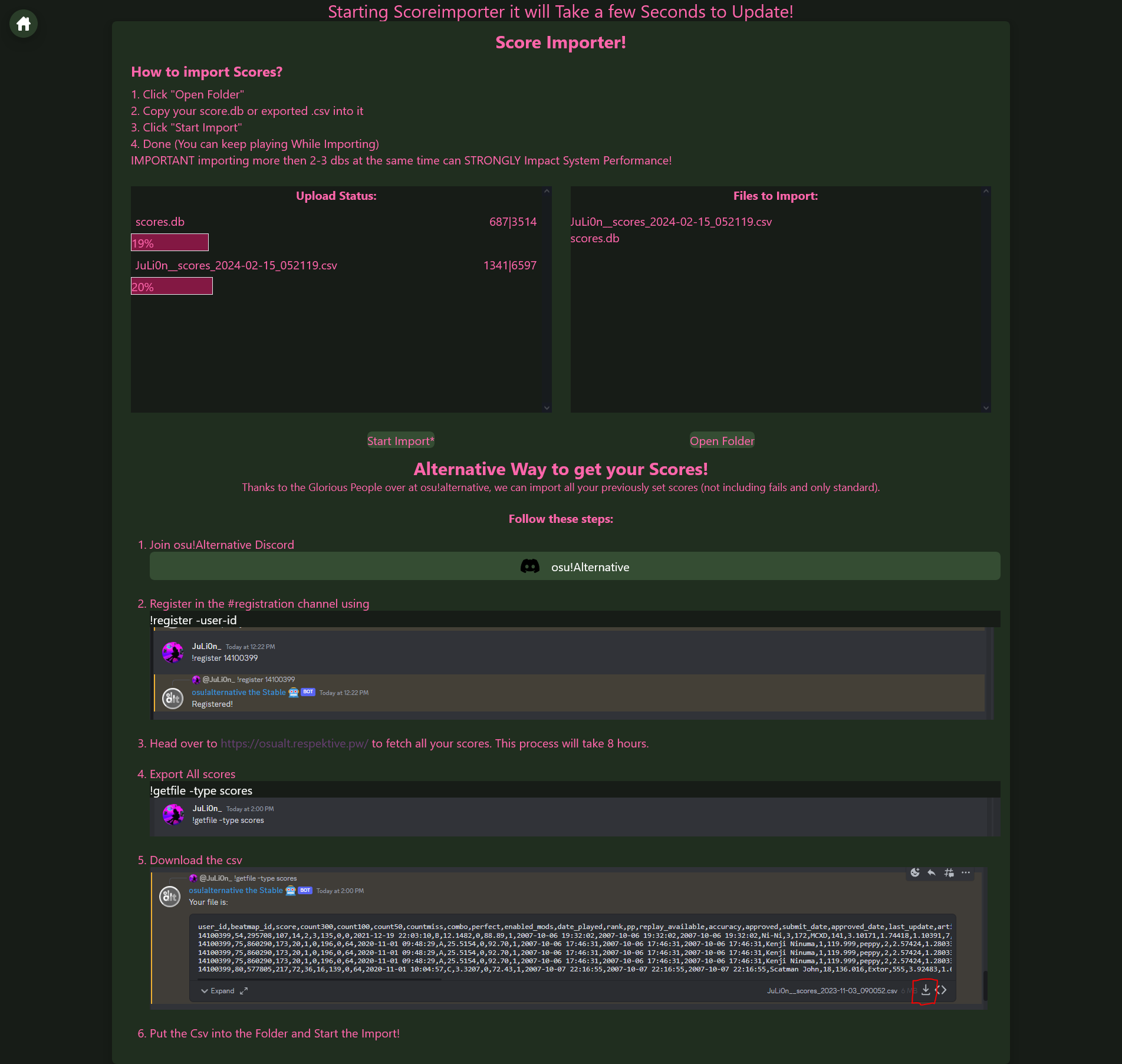Click bot avatar beside Your file is
Viewport: 1122px width, 1064px height.
170,897
